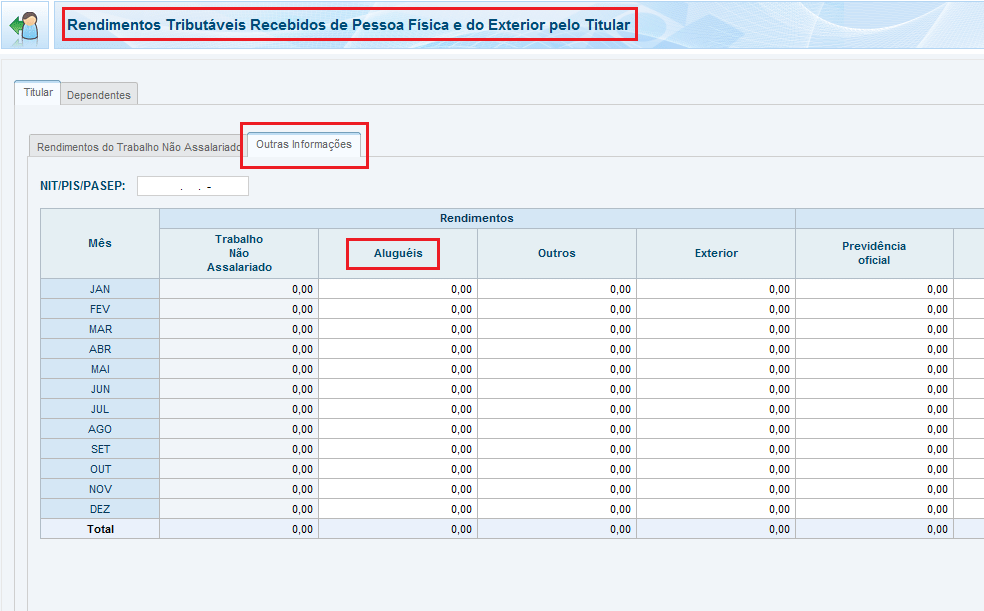Click the Total Exterior value
The height and width of the screenshot is (611, 984).
pyautogui.click(x=716, y=529)
